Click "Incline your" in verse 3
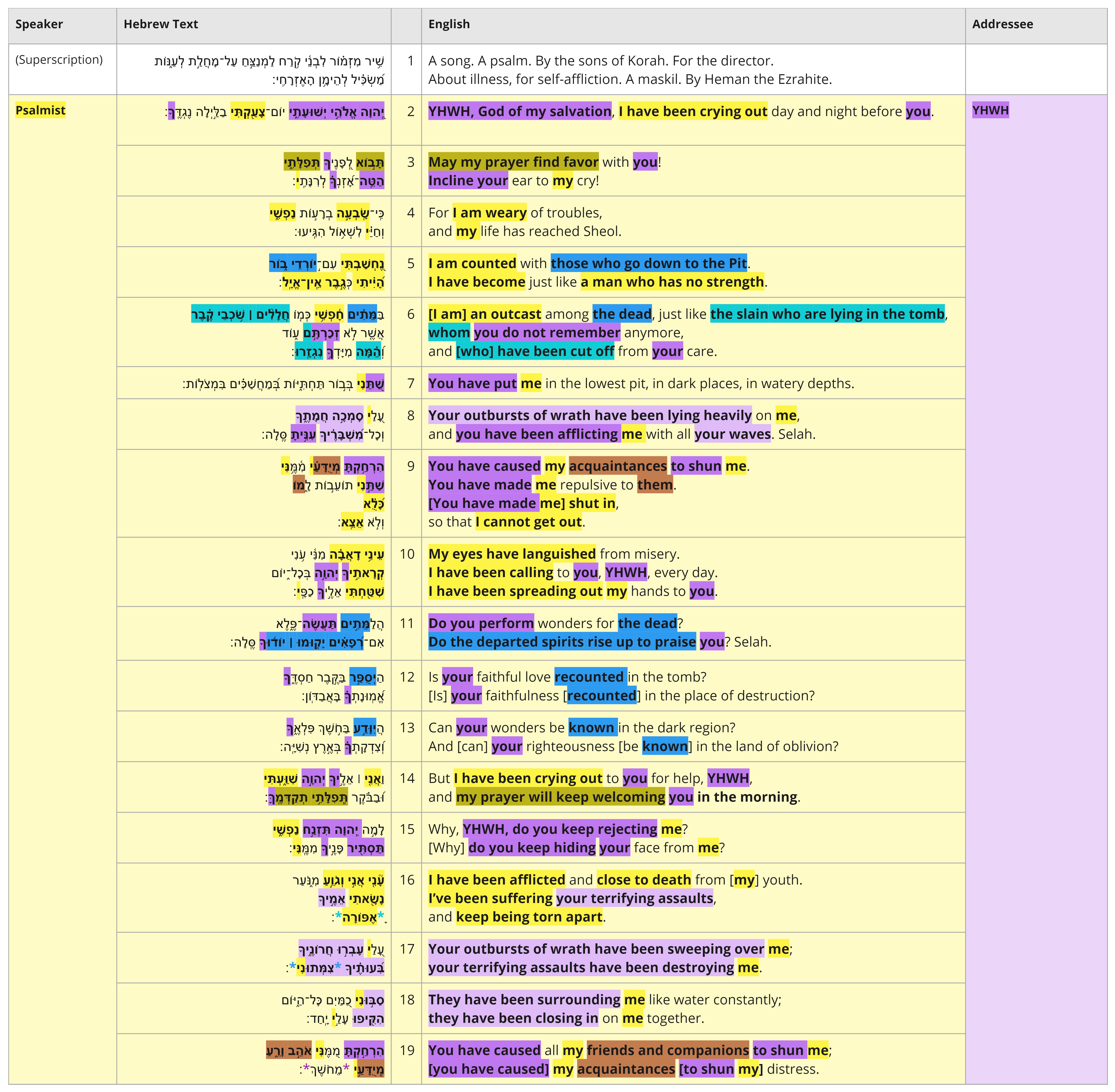This screenshot has width=1115, height=1092. point(468,181)
